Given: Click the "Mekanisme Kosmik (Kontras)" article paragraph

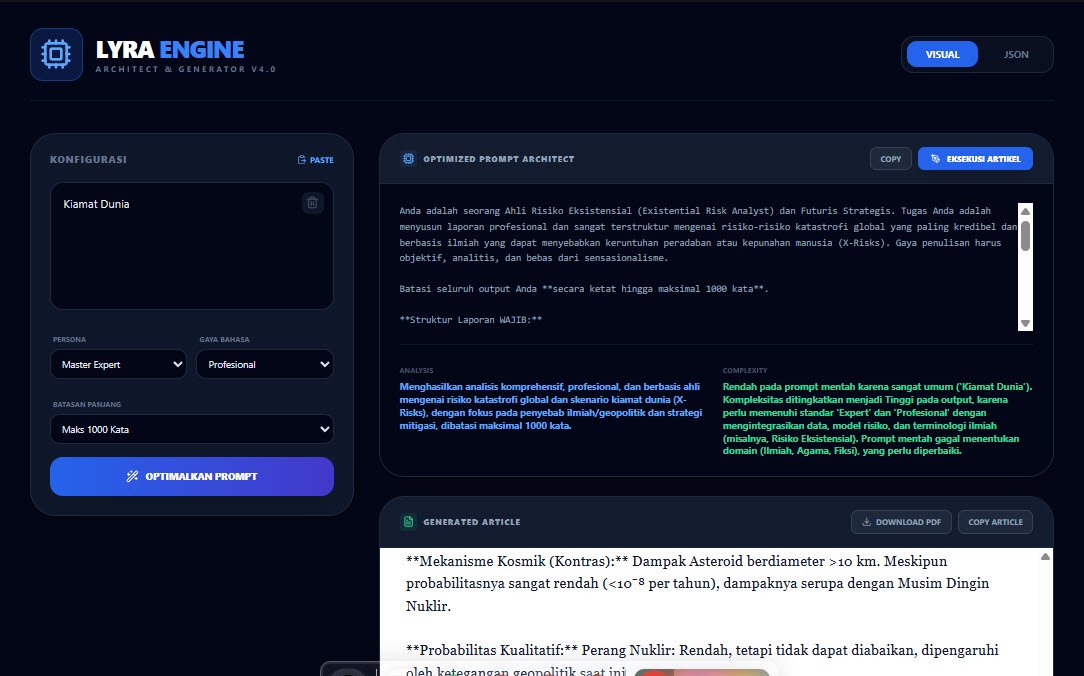Looking at the screenshot, I should click(x=698, y=583).
